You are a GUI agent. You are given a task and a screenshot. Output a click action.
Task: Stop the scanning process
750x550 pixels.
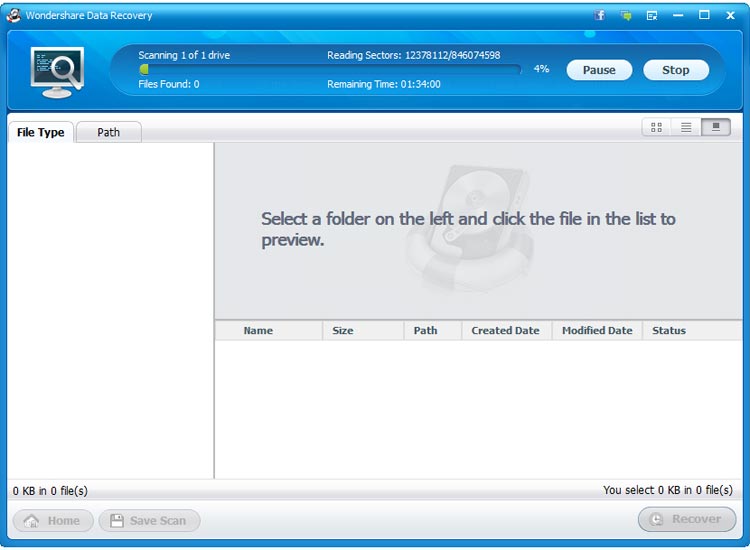[675, 70]
